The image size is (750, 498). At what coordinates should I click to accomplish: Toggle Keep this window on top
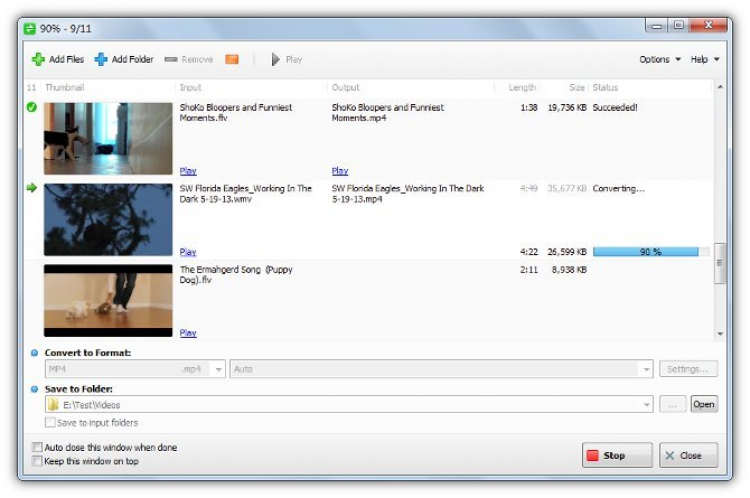(37, 461)
